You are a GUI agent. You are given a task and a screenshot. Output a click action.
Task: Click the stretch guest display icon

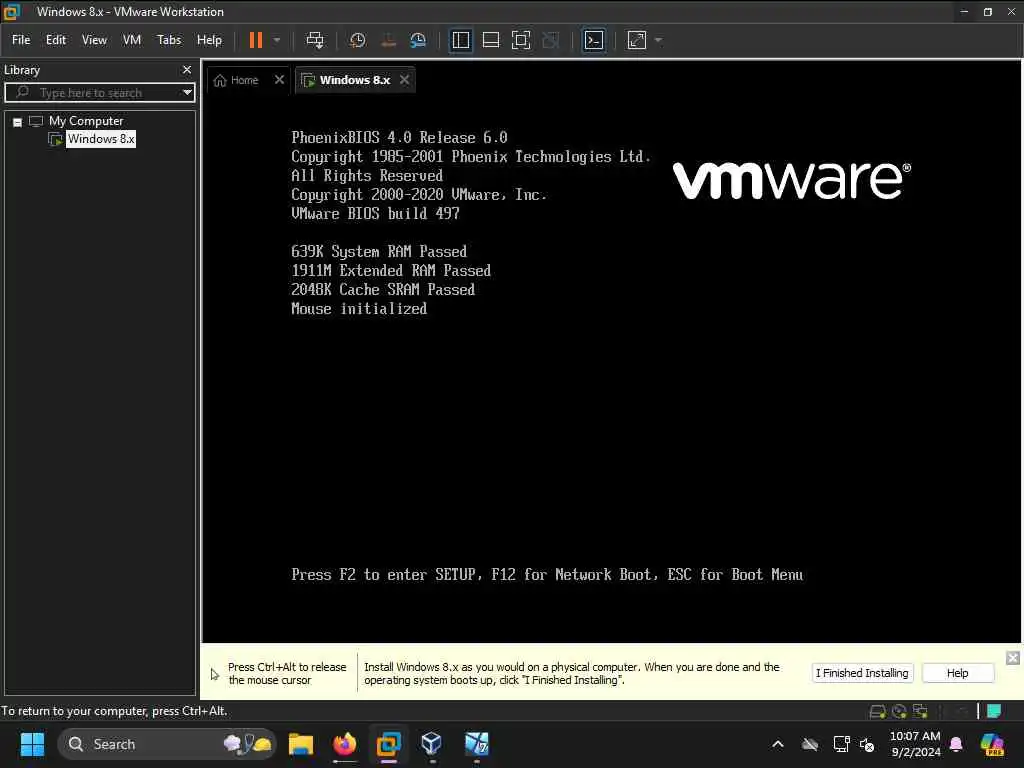point(637,40)
